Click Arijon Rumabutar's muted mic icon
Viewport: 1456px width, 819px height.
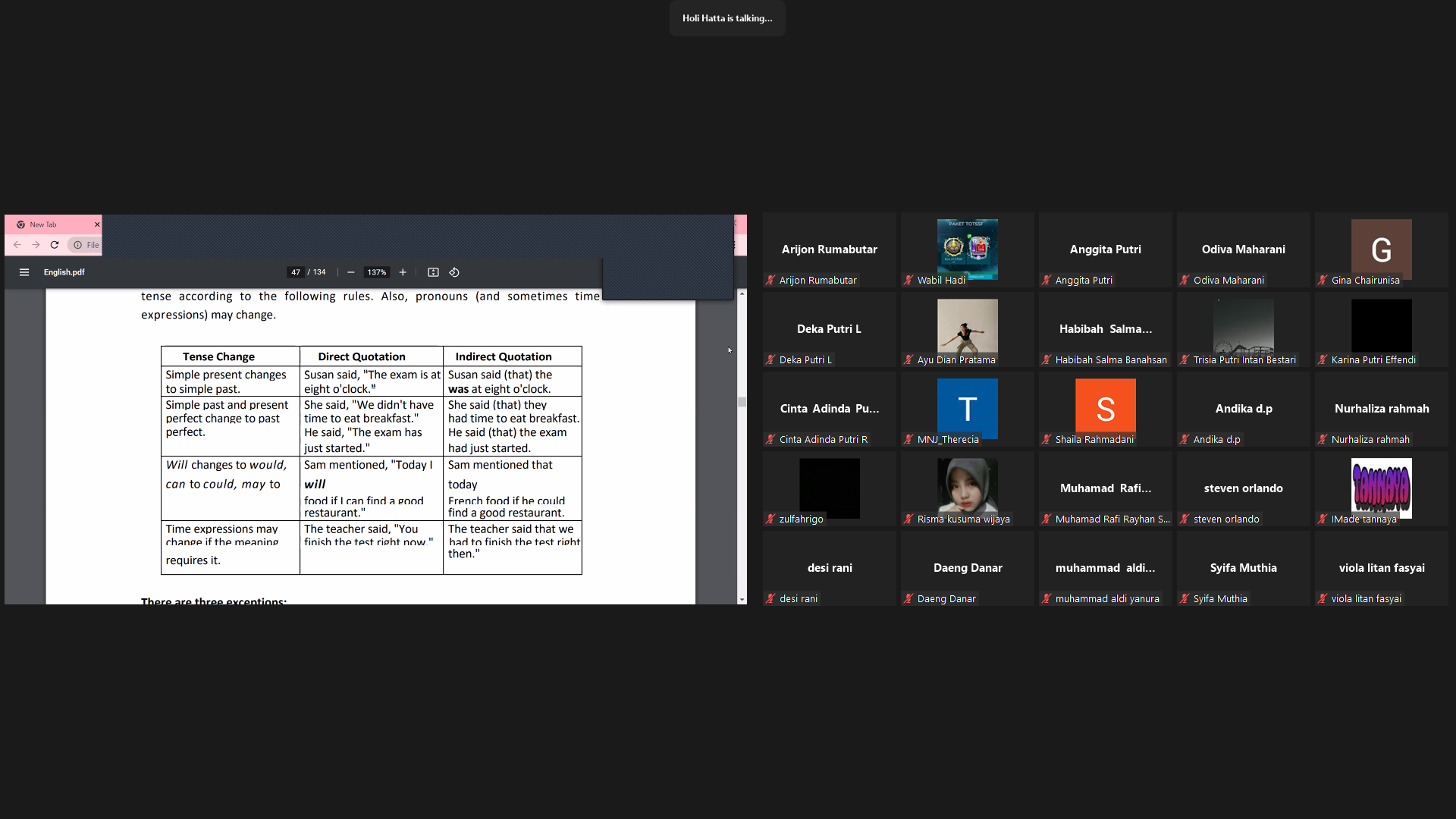click(x=770, y=280)
